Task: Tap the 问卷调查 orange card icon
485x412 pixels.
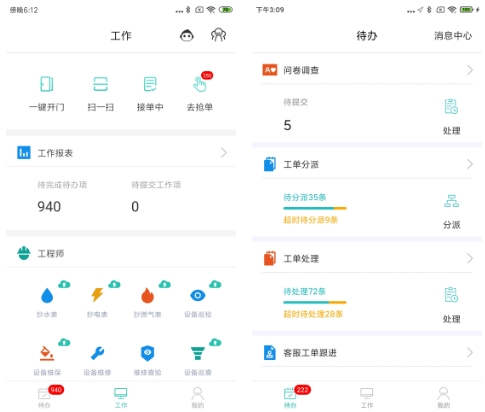Action: 270,70
